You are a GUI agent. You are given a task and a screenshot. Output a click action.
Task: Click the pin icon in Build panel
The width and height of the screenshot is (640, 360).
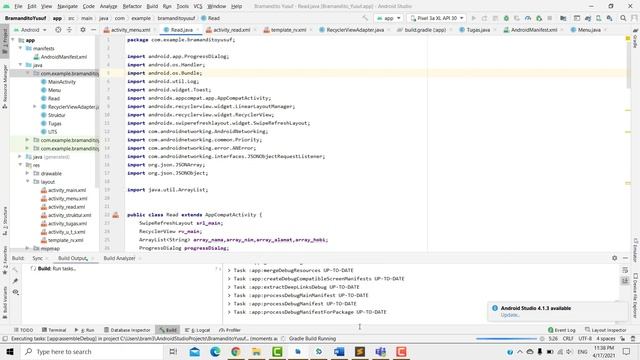point(16,281)
